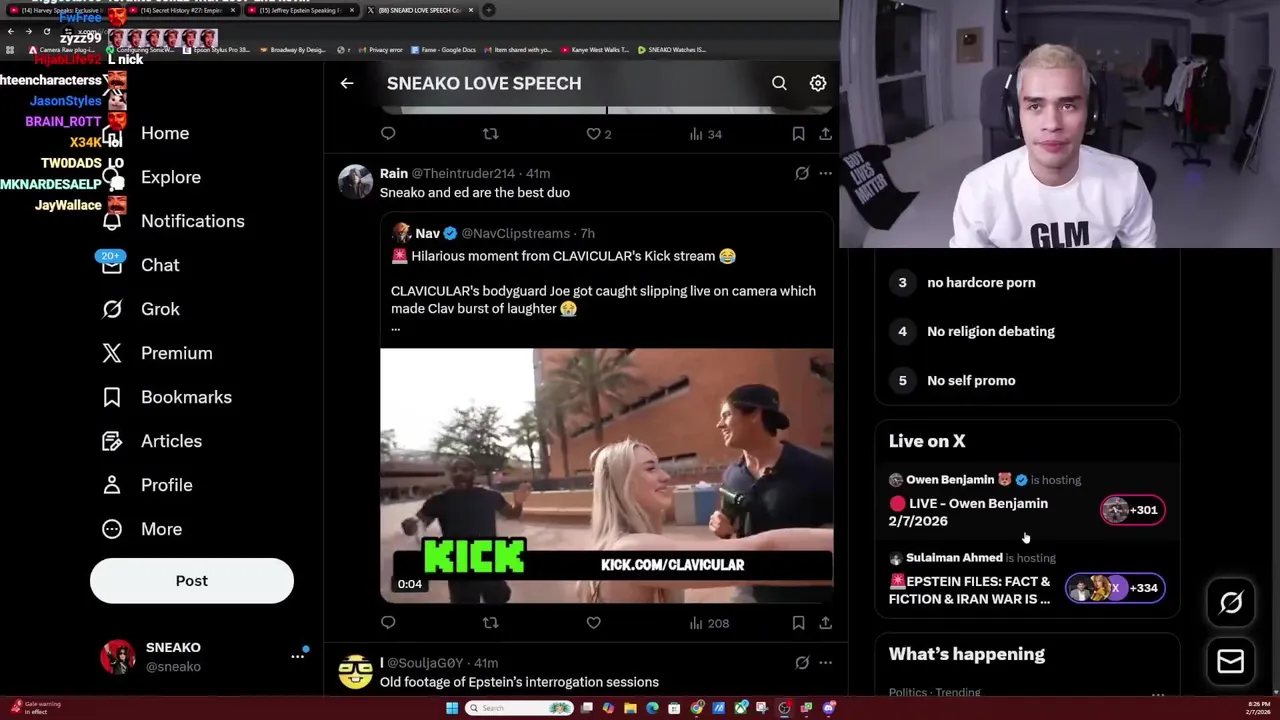This screenshot has width=1280, height=720.
Task: Reply to the top post with 34 views
Action: pyautogui.click(x=388, y=134)
